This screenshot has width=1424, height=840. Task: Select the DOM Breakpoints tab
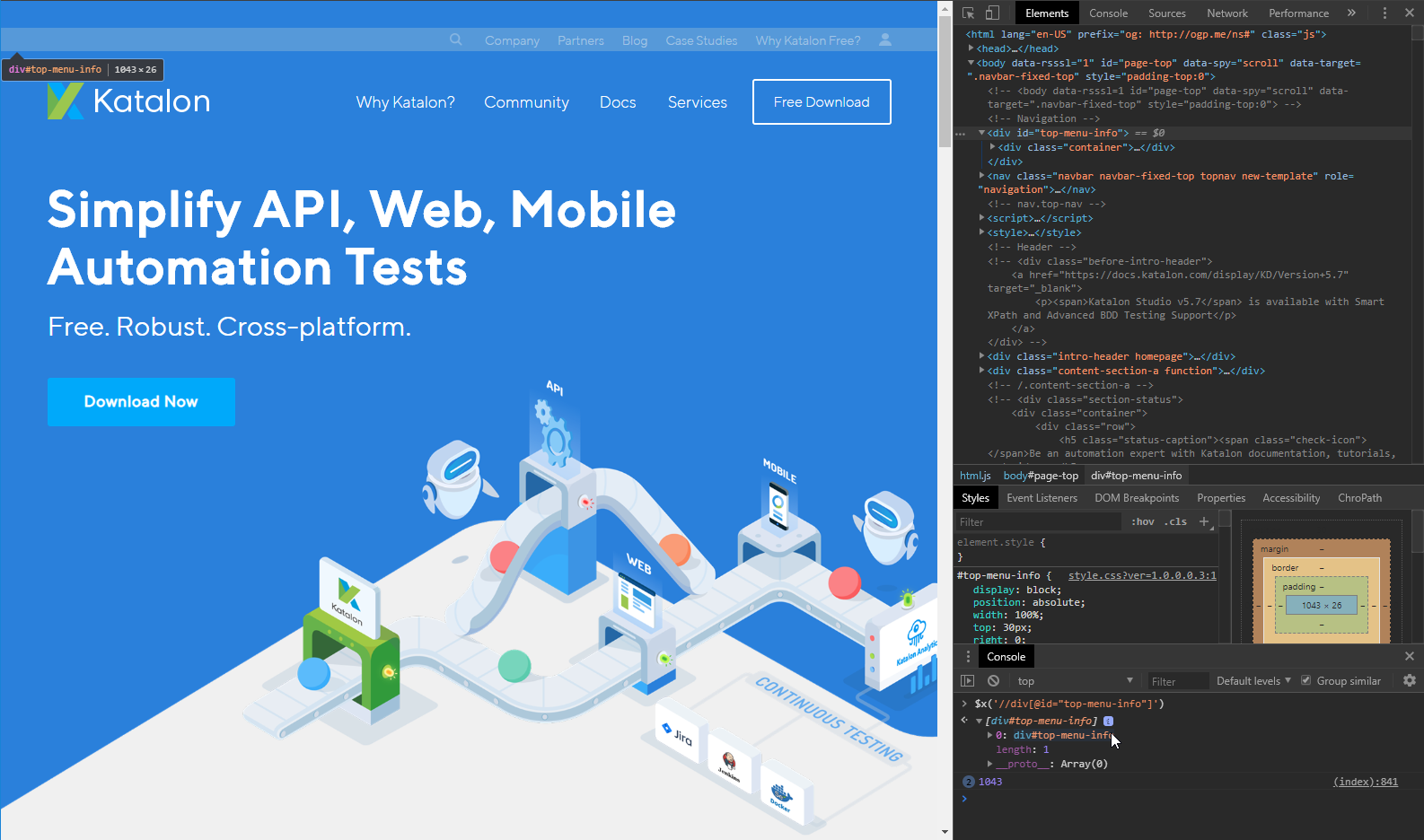(x=1137, y=498)
